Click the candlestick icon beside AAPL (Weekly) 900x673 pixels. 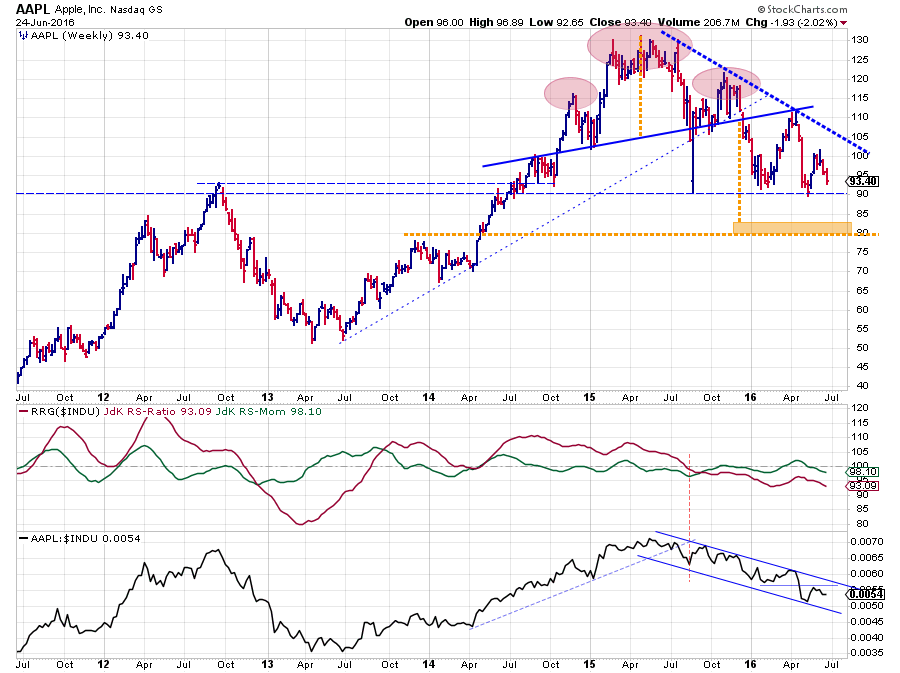pyautogui.click(x=23, y=36)
